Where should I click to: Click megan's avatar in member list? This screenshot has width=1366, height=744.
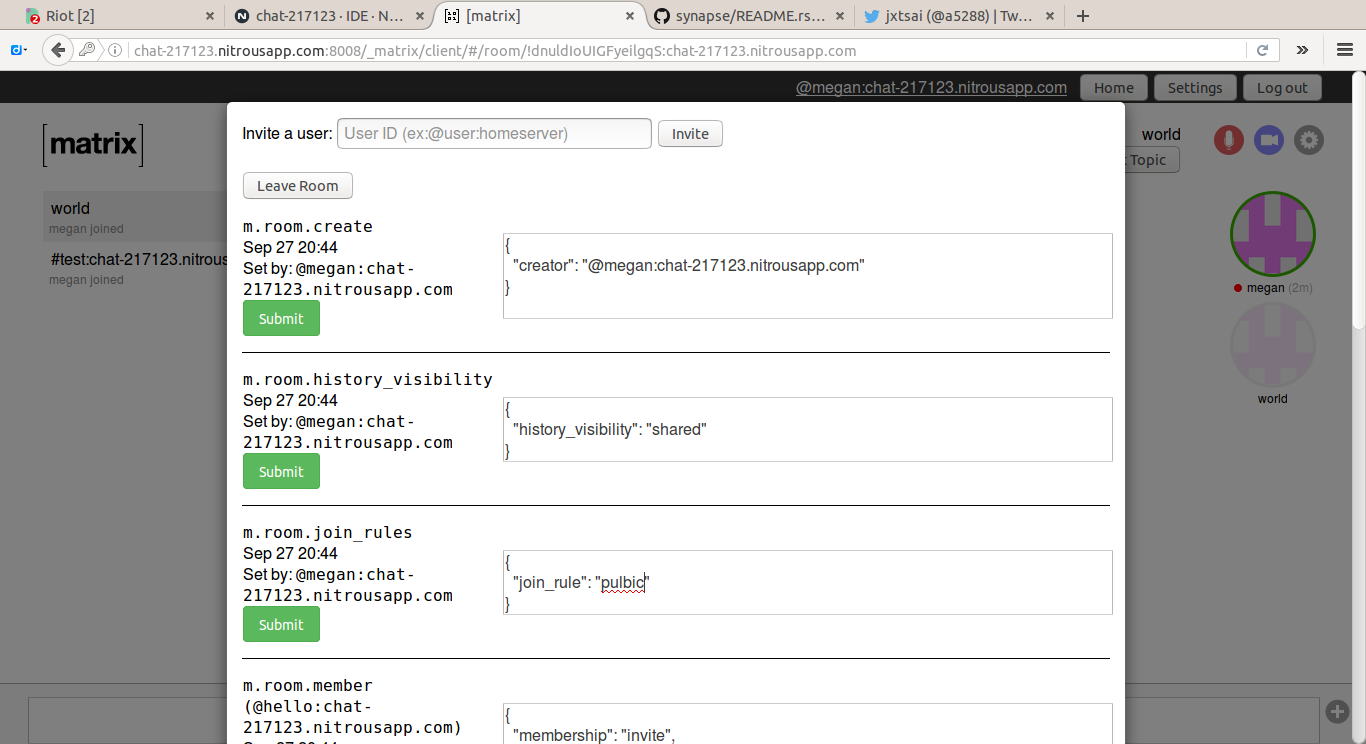1272,234
